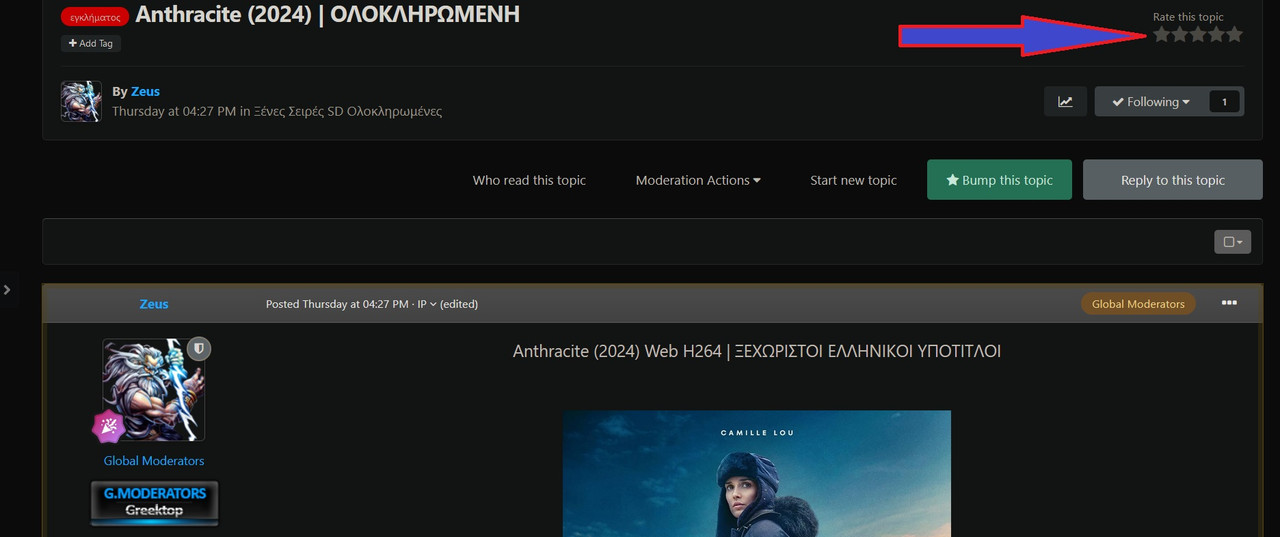
Task: Expand the left sidebar arrow
Action: (x=7, y=290)
